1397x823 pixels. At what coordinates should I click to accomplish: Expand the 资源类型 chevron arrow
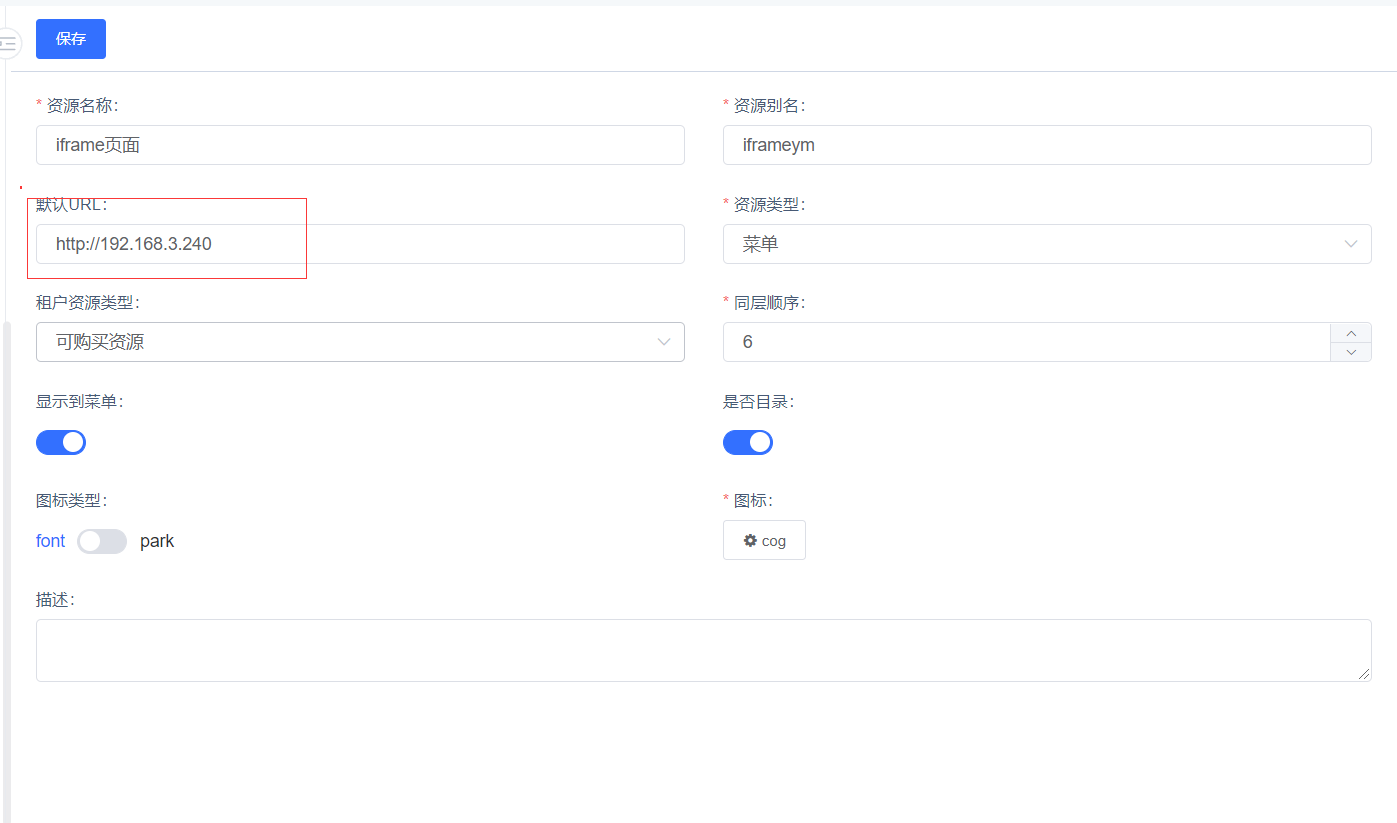1351,244
